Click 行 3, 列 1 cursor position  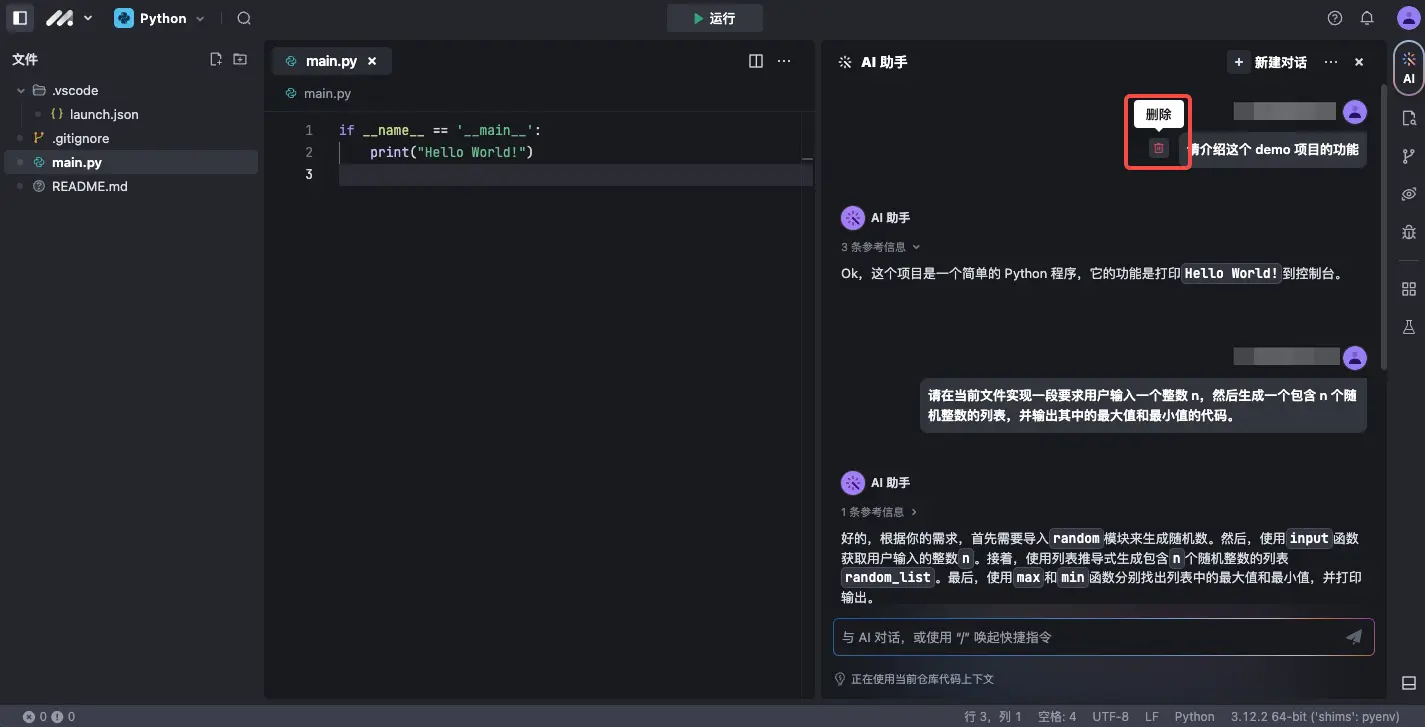click(993, 717)
